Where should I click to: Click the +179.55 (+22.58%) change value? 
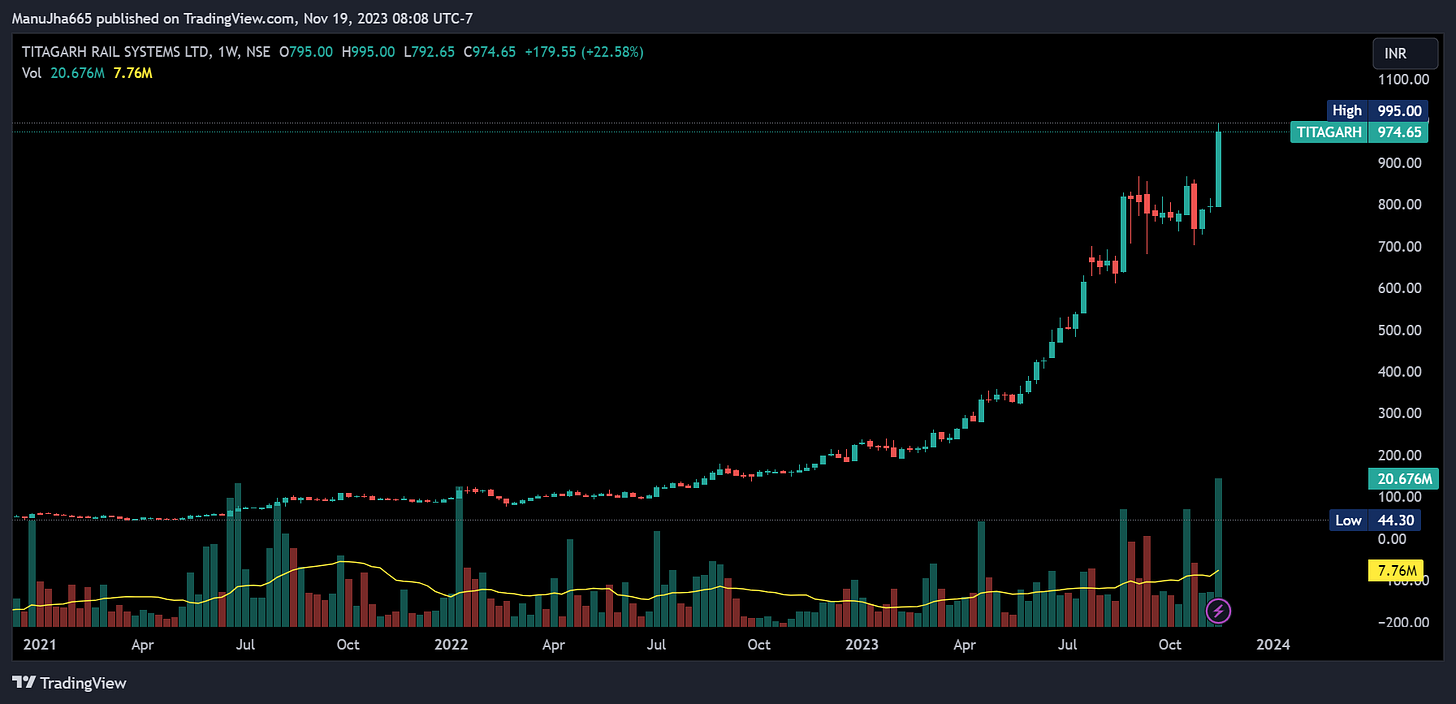583,51
